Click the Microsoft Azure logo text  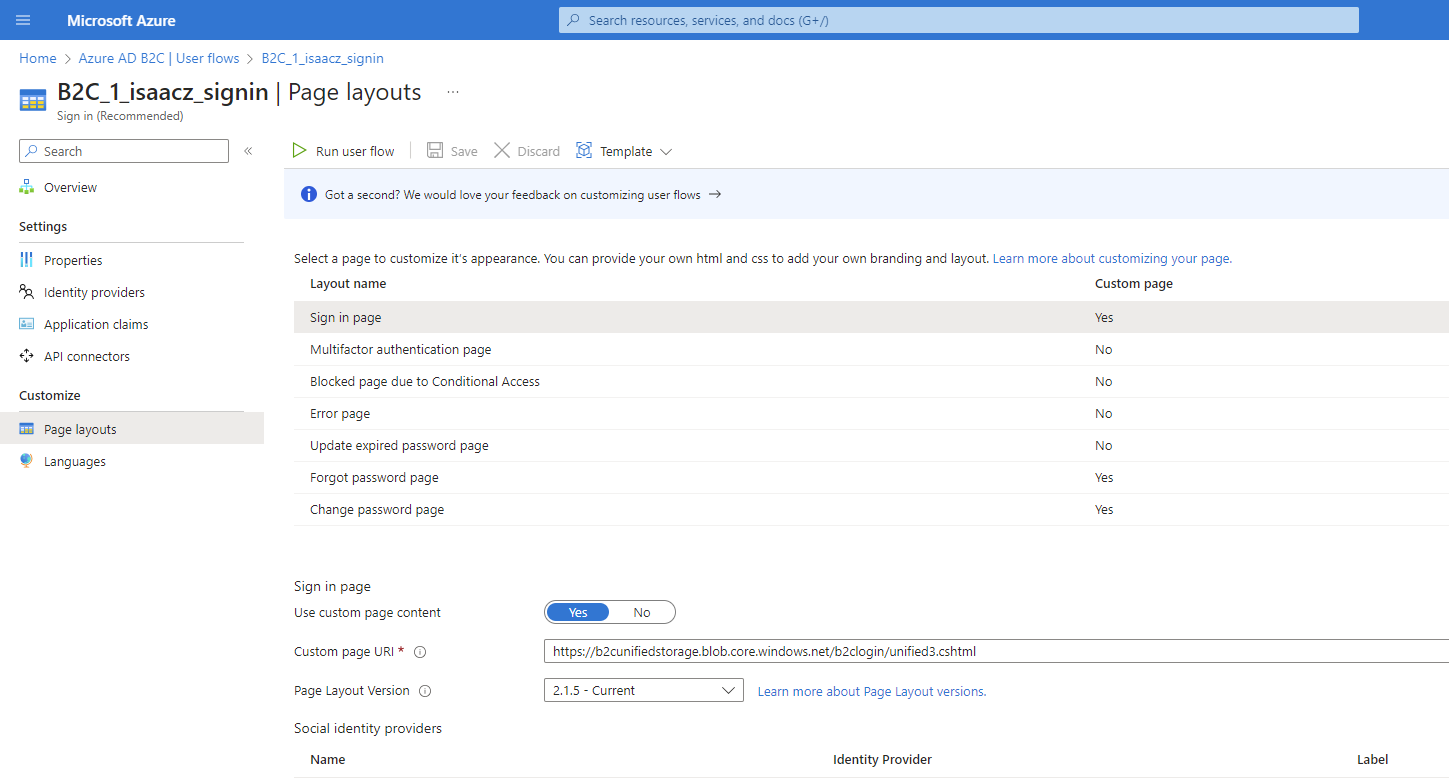coord(121,20)
